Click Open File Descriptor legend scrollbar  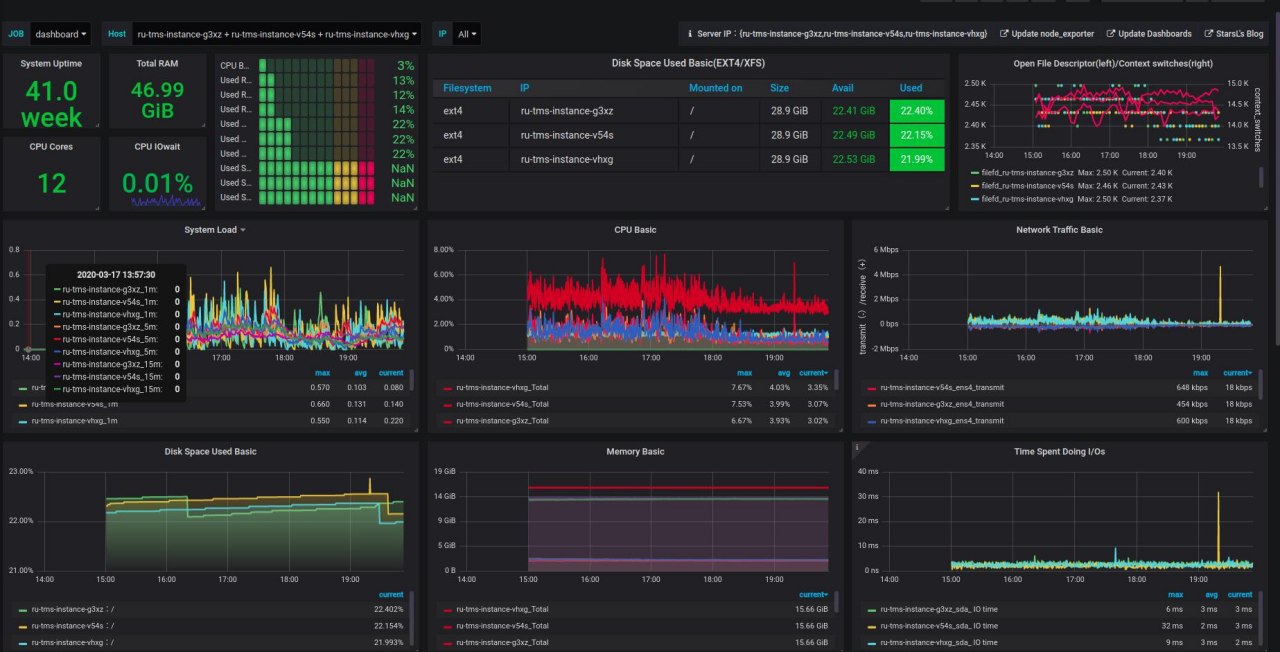pyautogui.click(x=1259, y=177)
